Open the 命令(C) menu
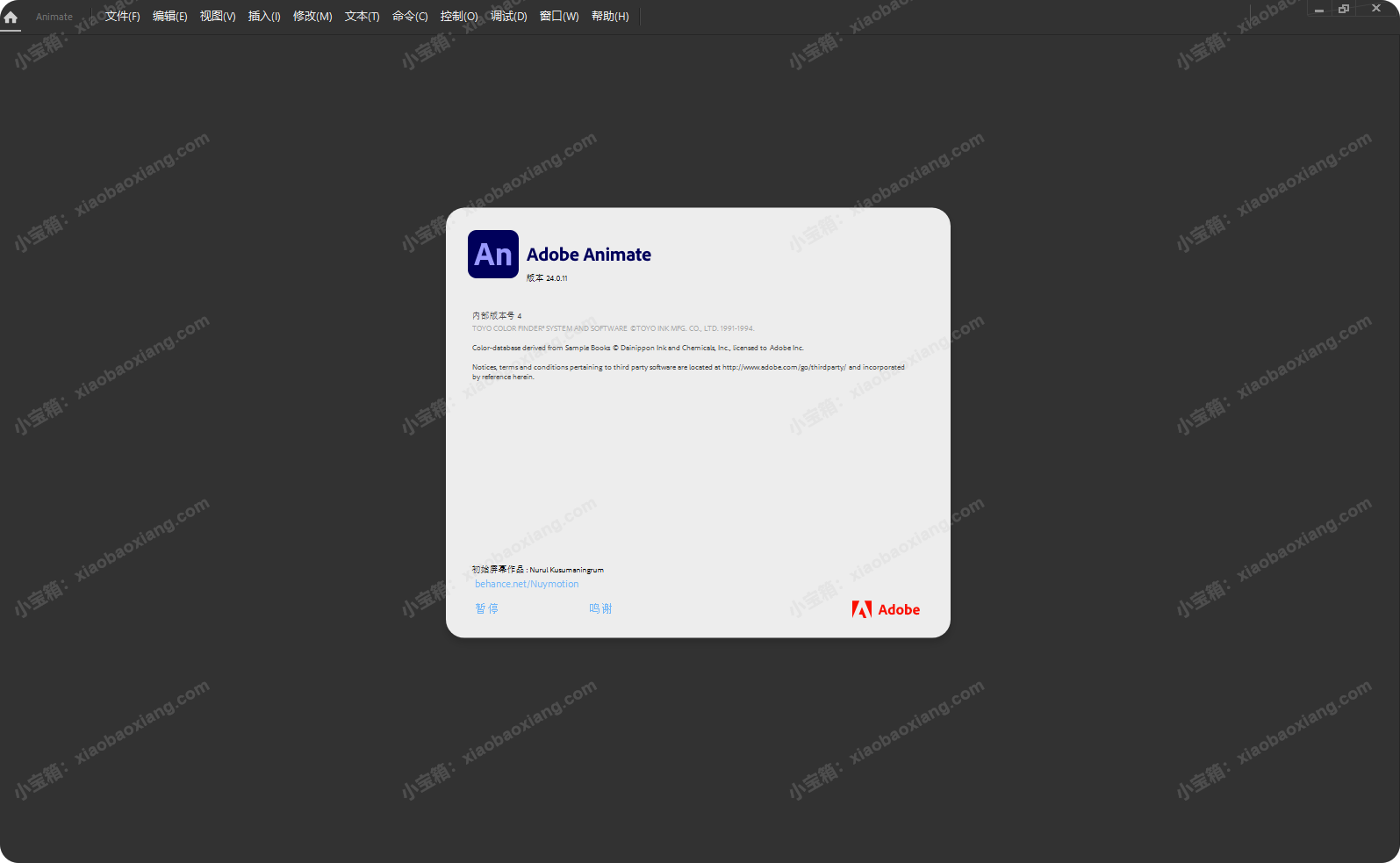The height and width of the screenshot is (863, 1400). click(x=410, y=17)
